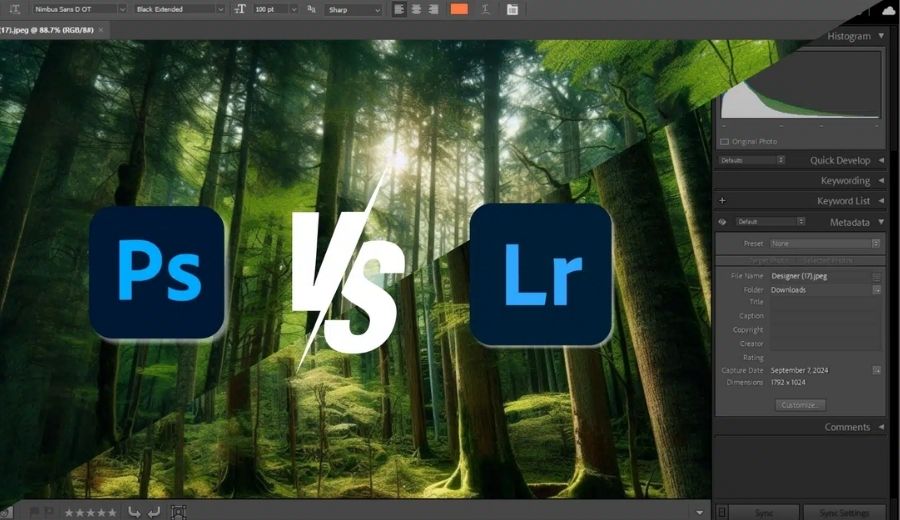Image resolution: width=900 pixels, height=520 pixels.
Task: Expand the Comments panel
Action: 881,426
